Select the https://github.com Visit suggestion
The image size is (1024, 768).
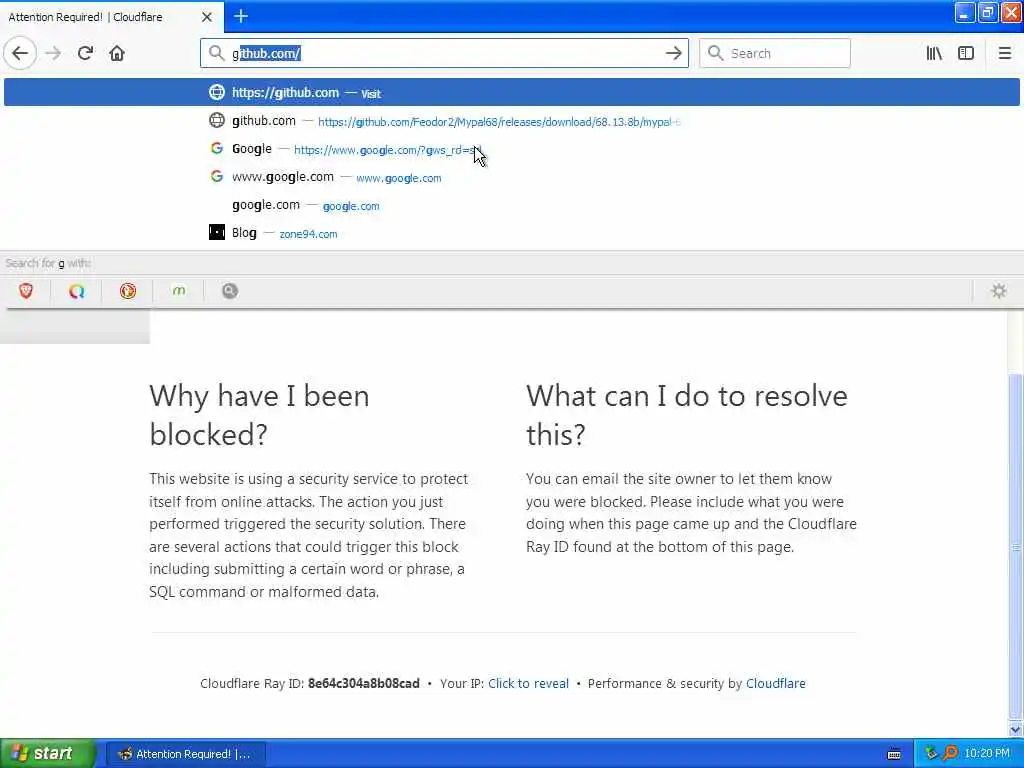(x=511, y=92)
